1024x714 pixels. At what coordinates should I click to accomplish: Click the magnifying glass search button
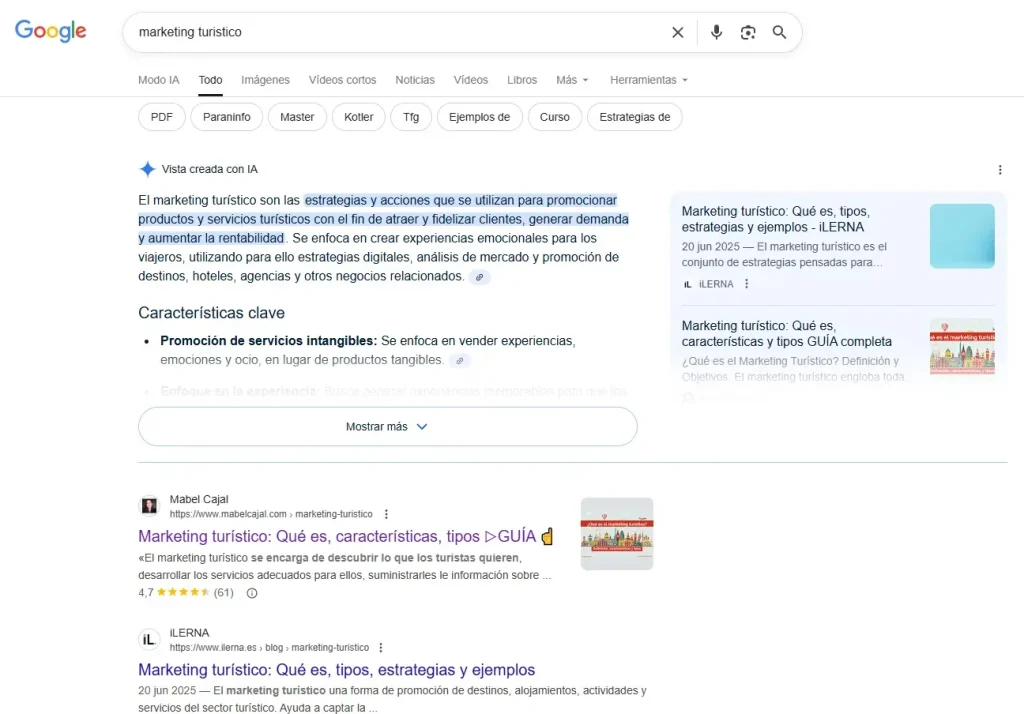[x=780, y=32]
